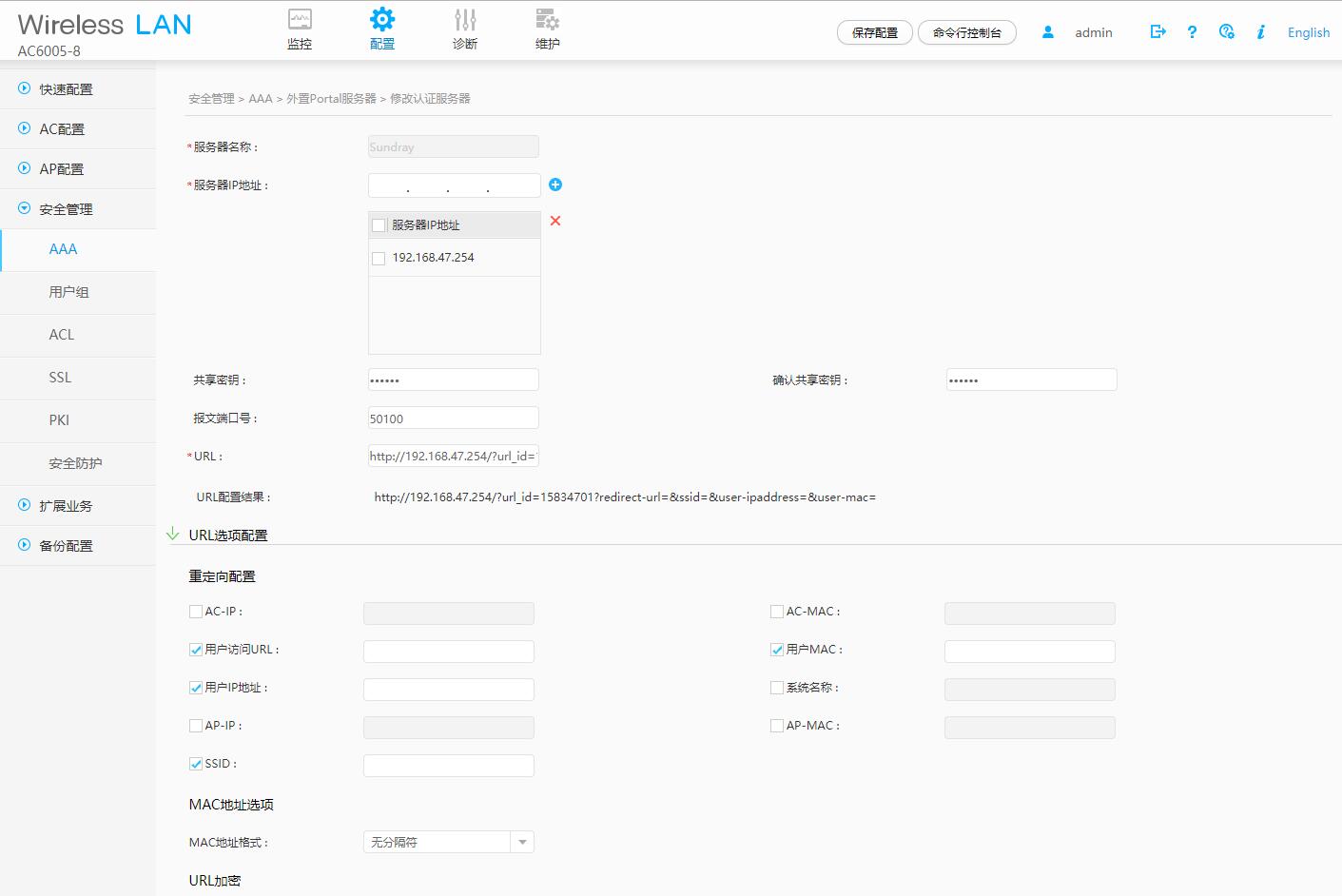Click the admin user profile icon

coord(1048,31)
